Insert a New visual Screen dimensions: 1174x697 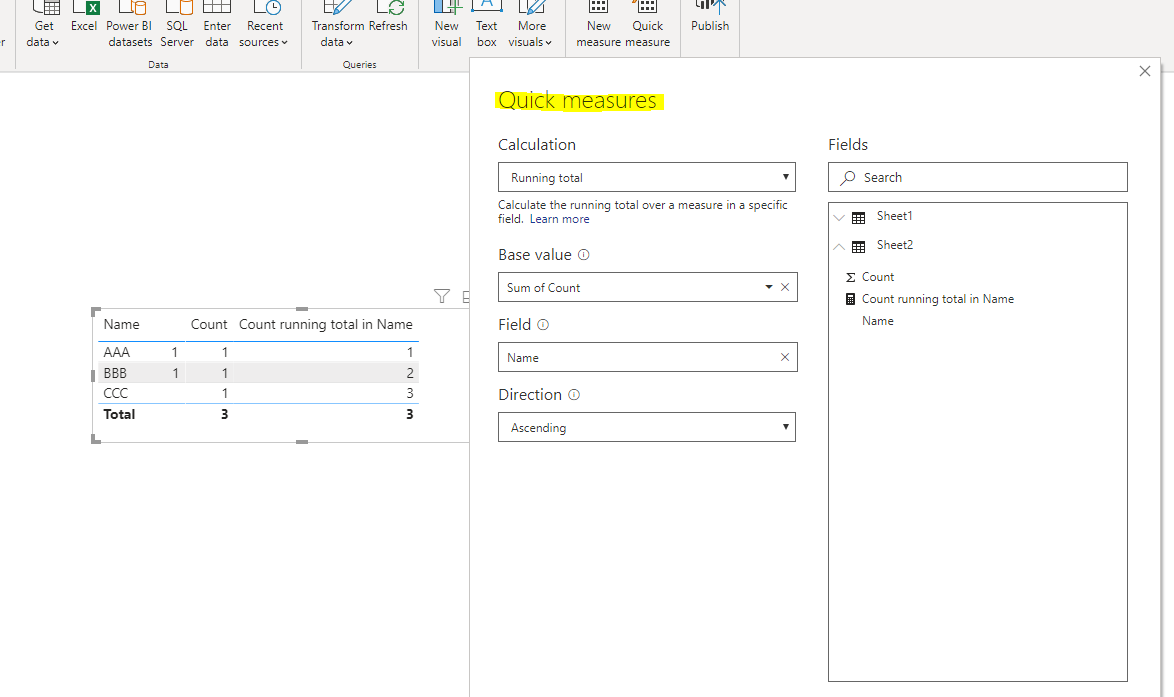click(x=446, y=25)
